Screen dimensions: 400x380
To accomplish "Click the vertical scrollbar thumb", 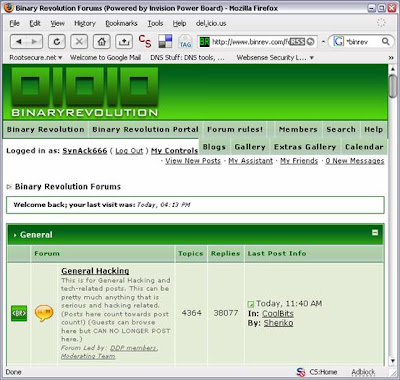I will coord(393,86).
